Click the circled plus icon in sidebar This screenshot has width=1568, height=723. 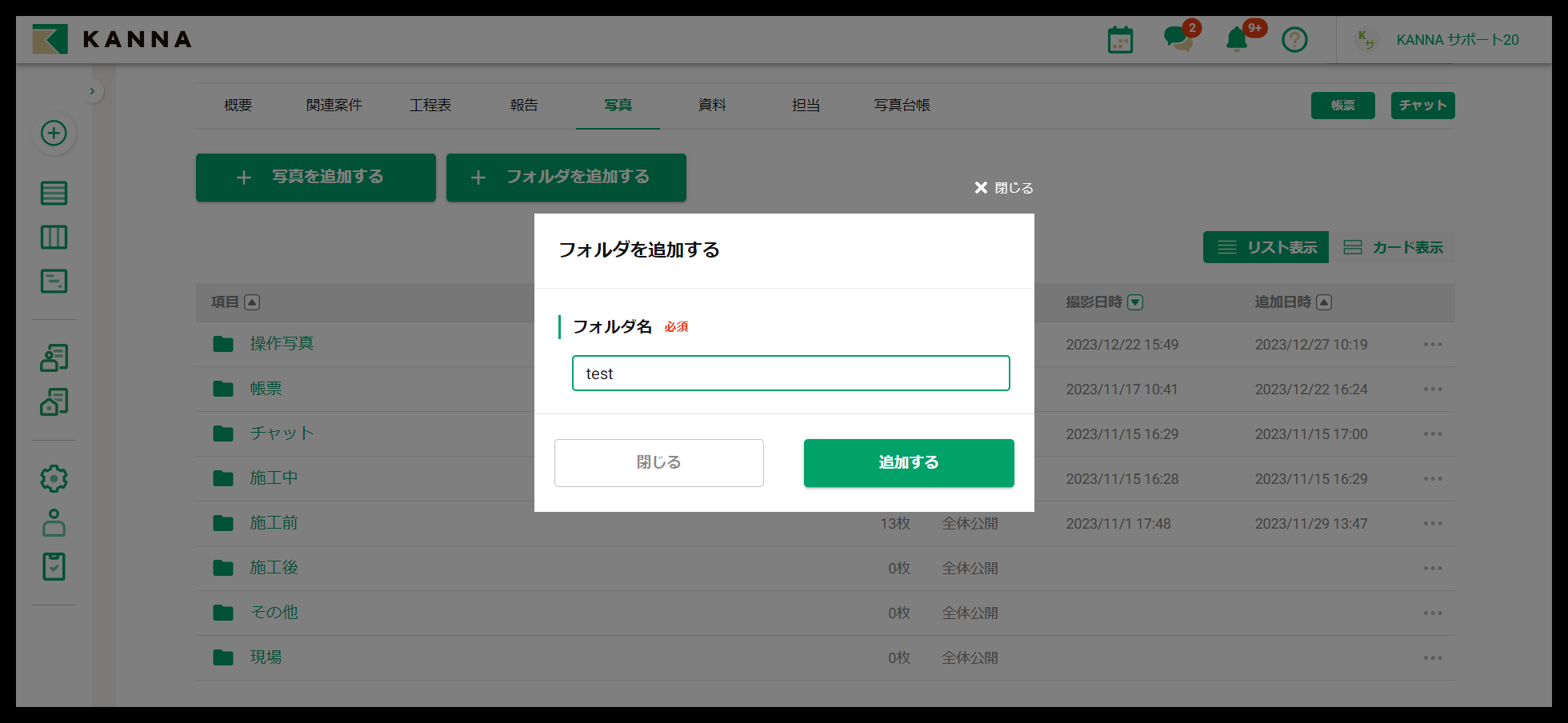coord(54,133)
